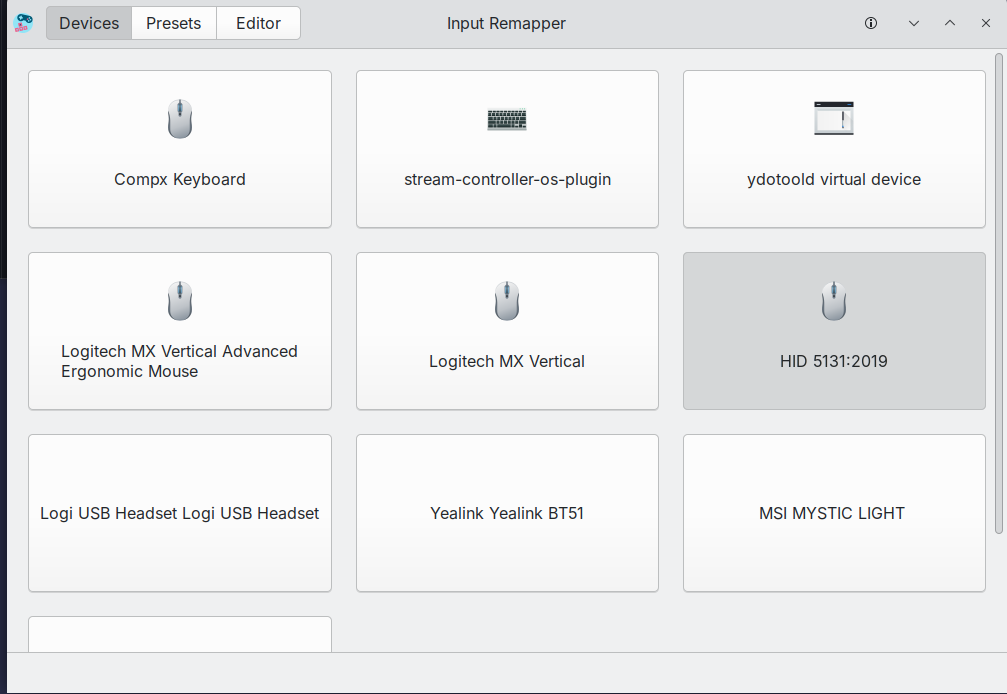This screenshot has width=1007, height=694.
Task: Select the Yealink BT51 device
Action: 507,512
